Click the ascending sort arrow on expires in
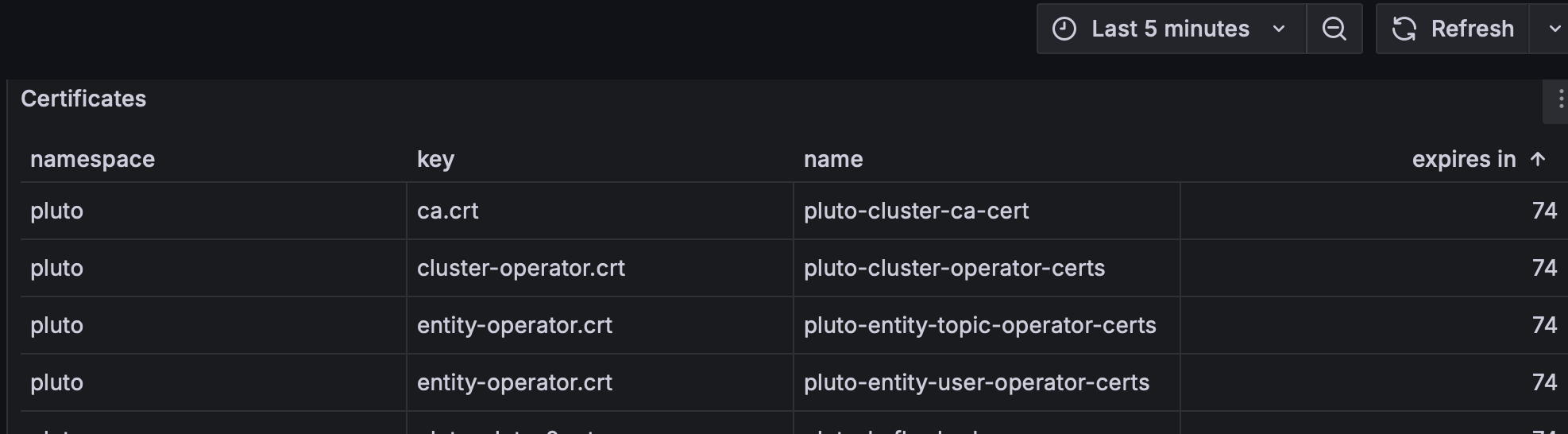The width and height of the screenshot is (1568, 434). pyautogui.click(x=1538, y=159)
